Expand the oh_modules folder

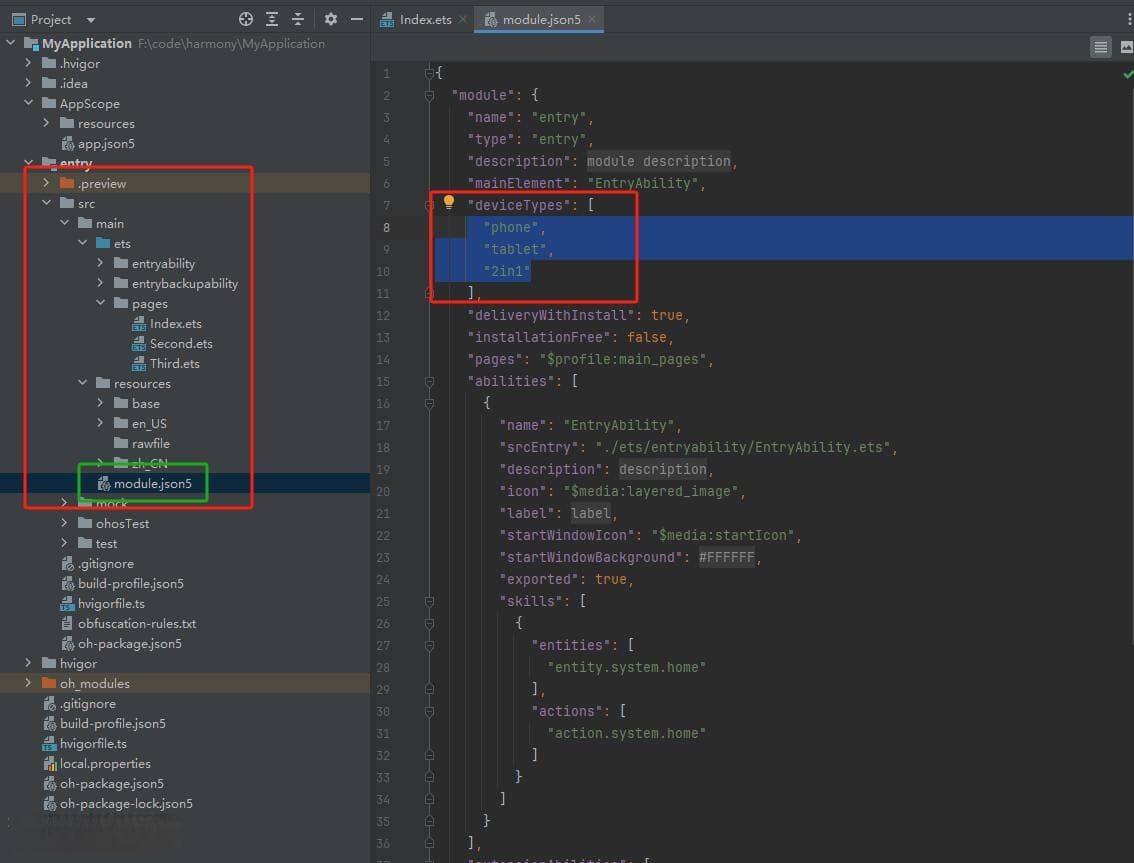(x=28, y=683)
